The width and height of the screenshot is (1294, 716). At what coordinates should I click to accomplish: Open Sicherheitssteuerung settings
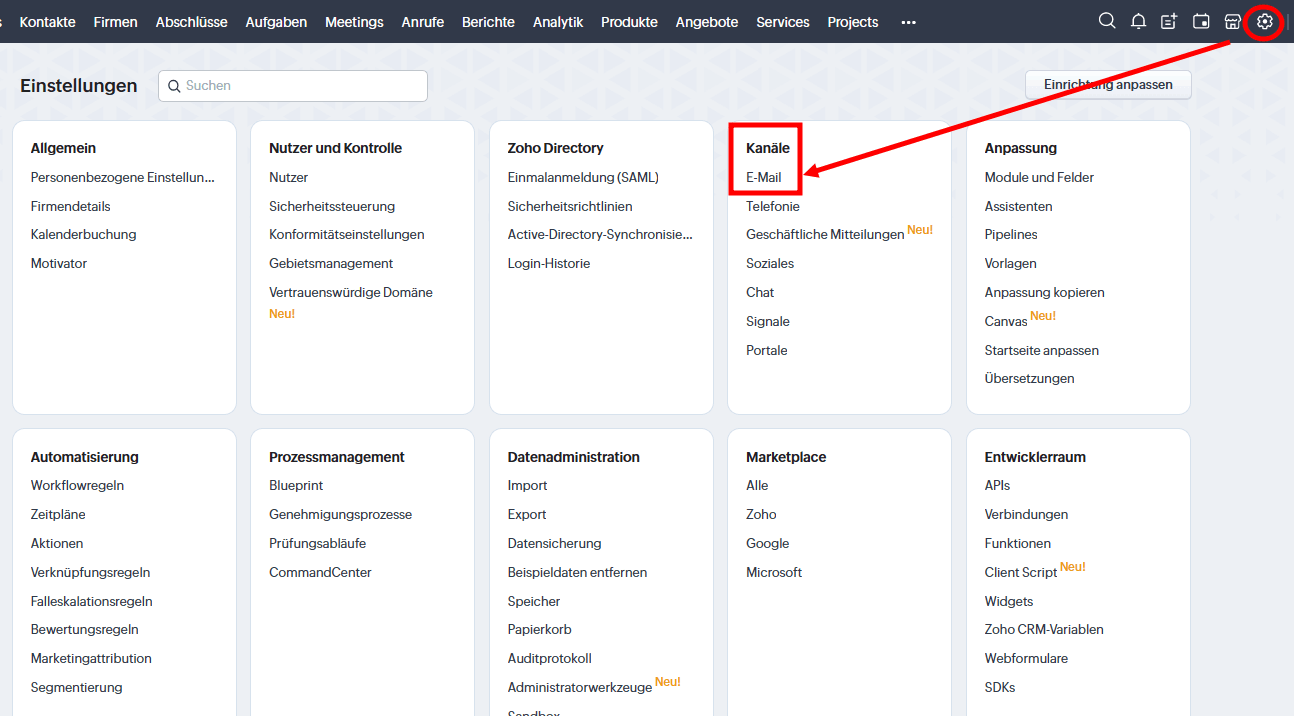point(332,206)
